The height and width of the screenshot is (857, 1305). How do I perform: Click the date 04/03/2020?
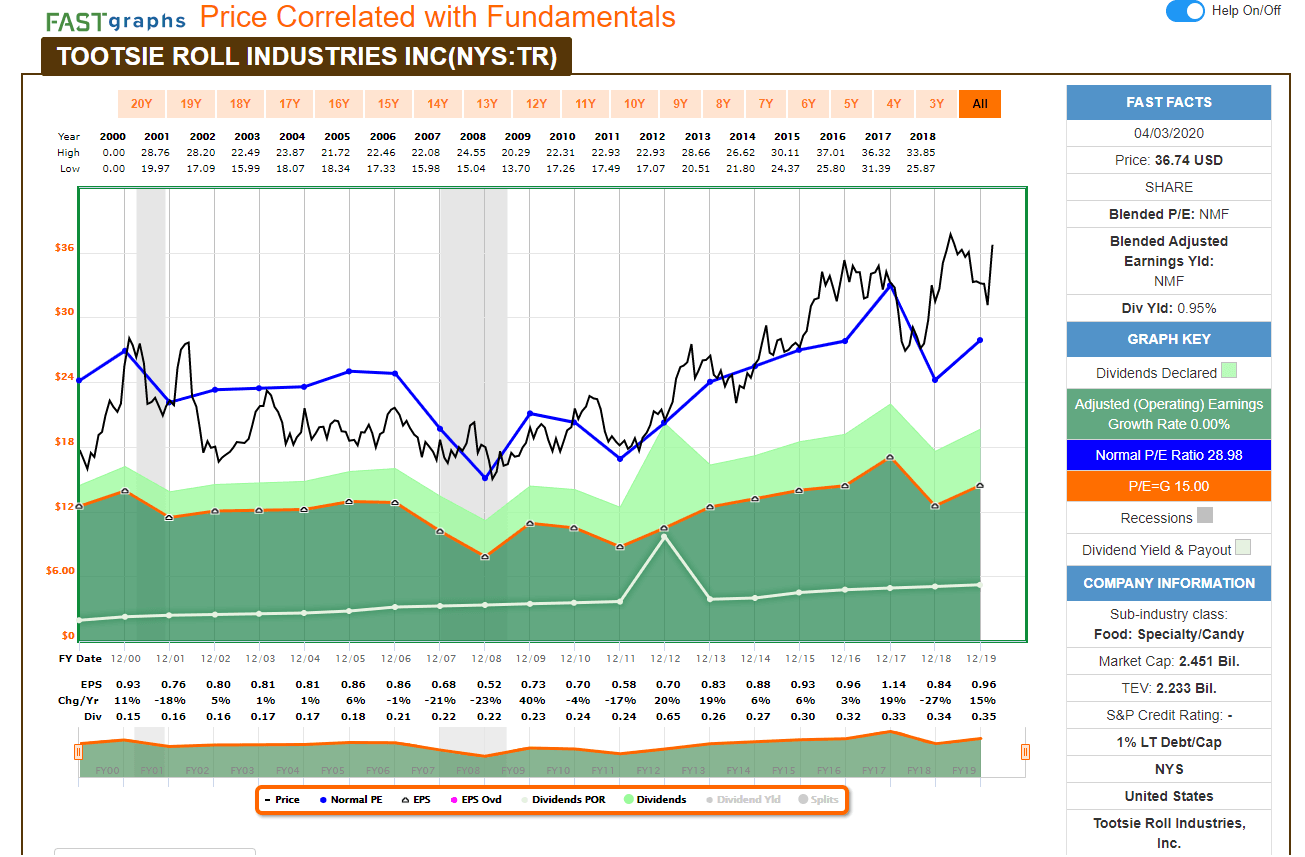pos(1169,134)
